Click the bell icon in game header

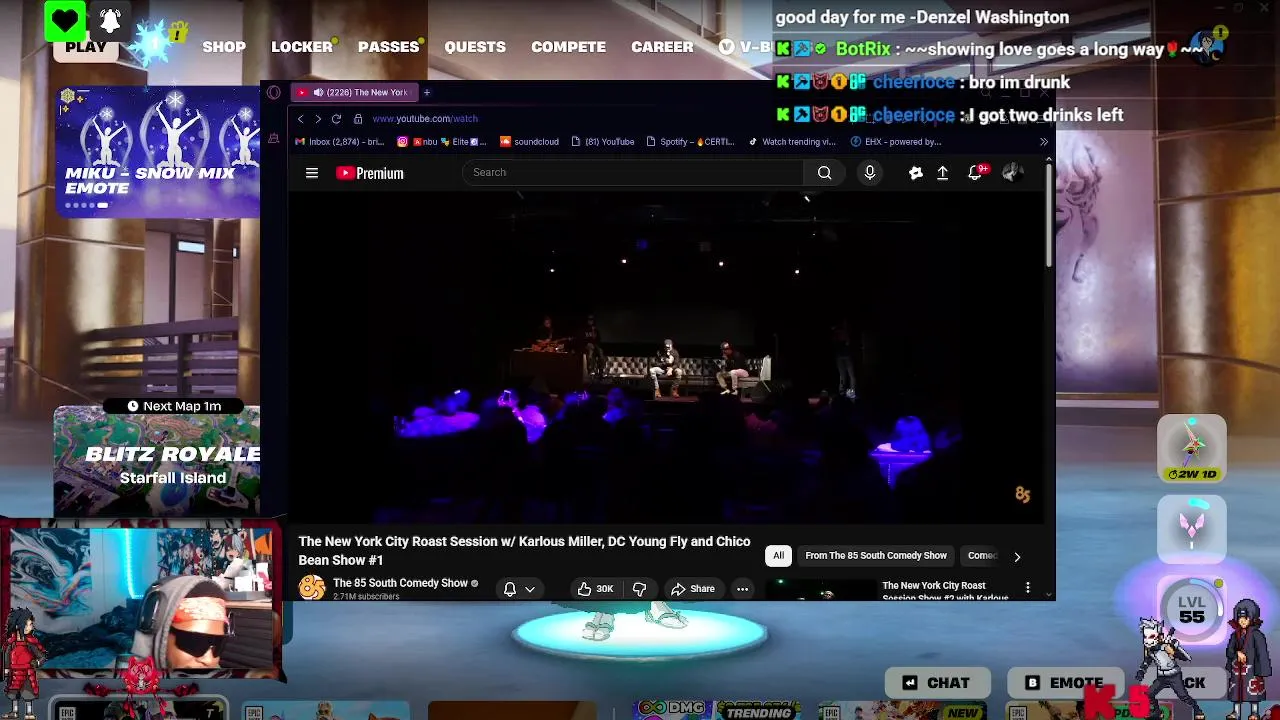(x=110, y=21)
